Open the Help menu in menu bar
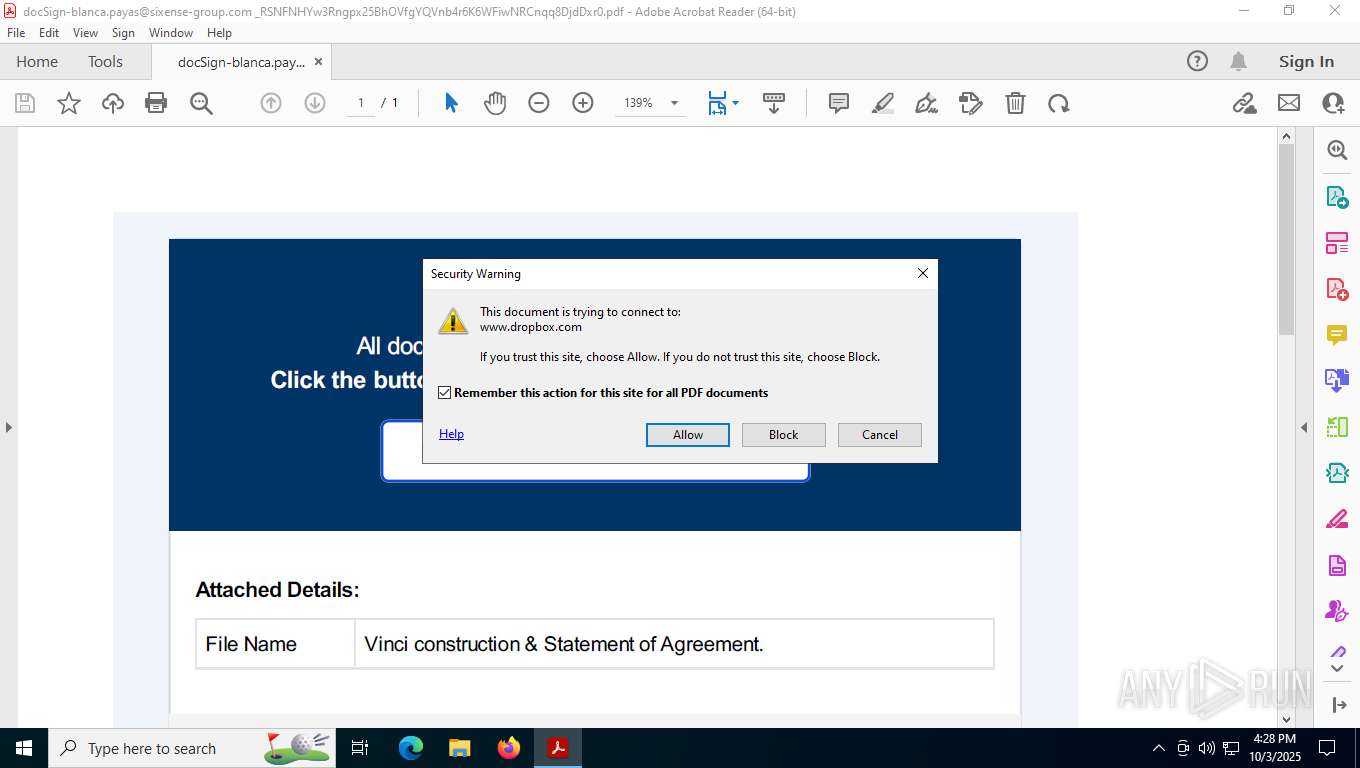The width and height of the screenshot is (1360, 768). (219, 33)
